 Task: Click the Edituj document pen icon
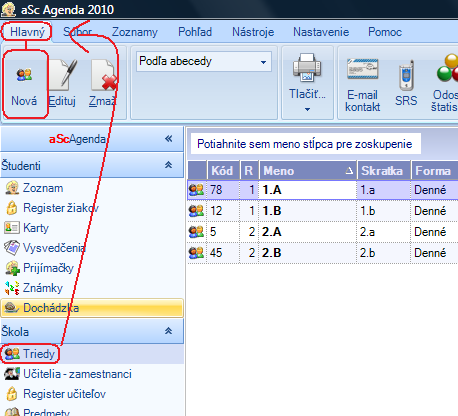pos(63,75)
